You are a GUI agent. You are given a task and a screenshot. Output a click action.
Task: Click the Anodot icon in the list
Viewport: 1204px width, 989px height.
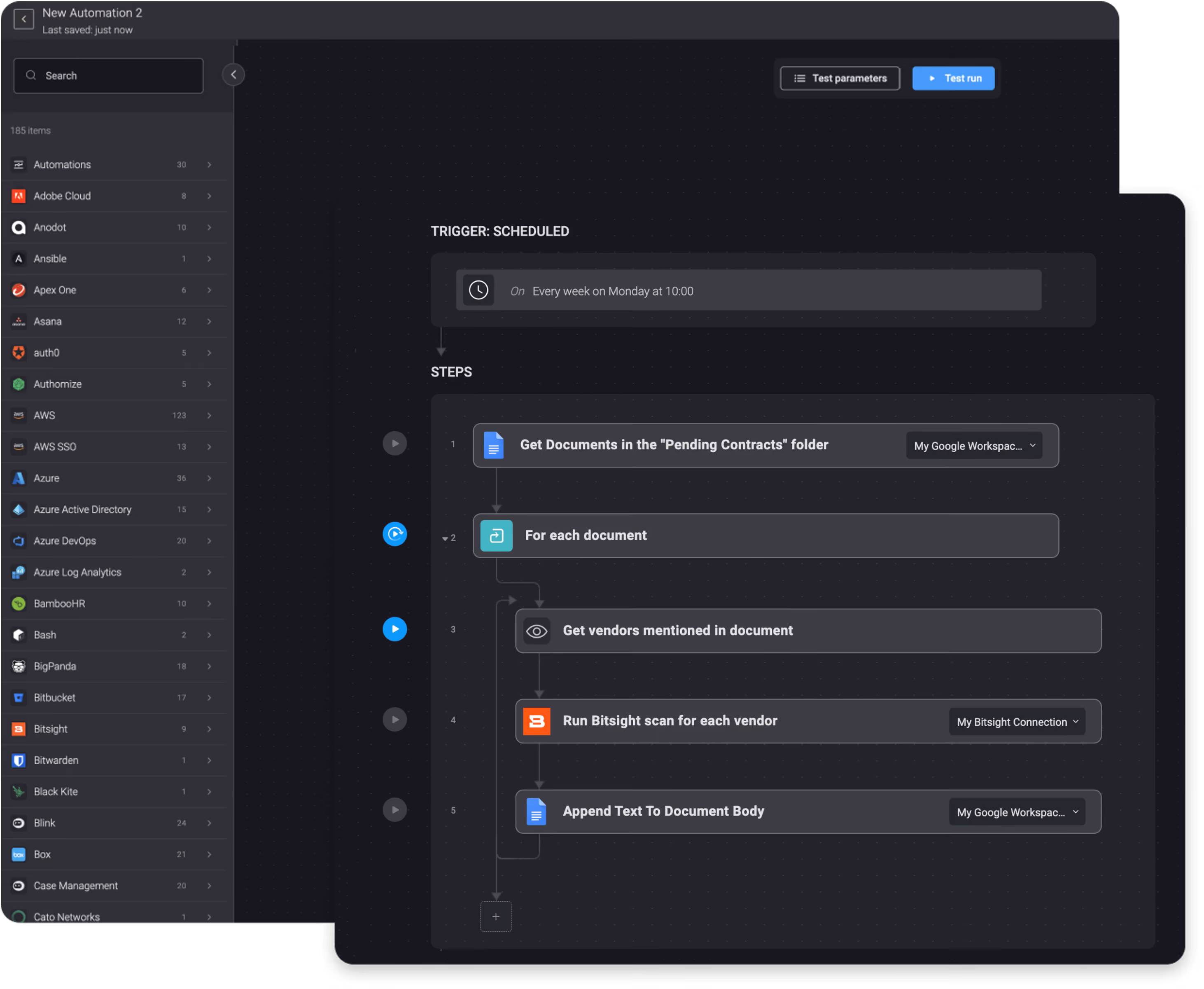pyautogui.click(x=19, y=228)
